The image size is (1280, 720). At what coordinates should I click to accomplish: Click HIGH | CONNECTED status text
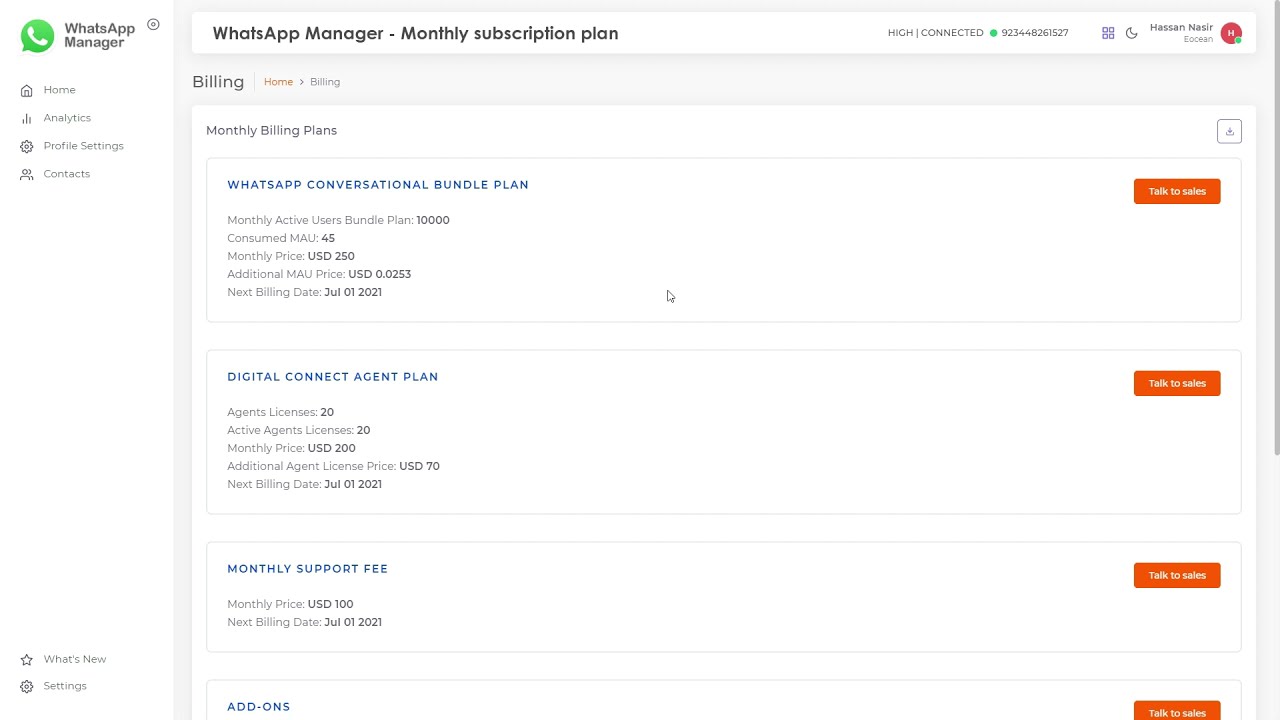(x=935, y=33)
